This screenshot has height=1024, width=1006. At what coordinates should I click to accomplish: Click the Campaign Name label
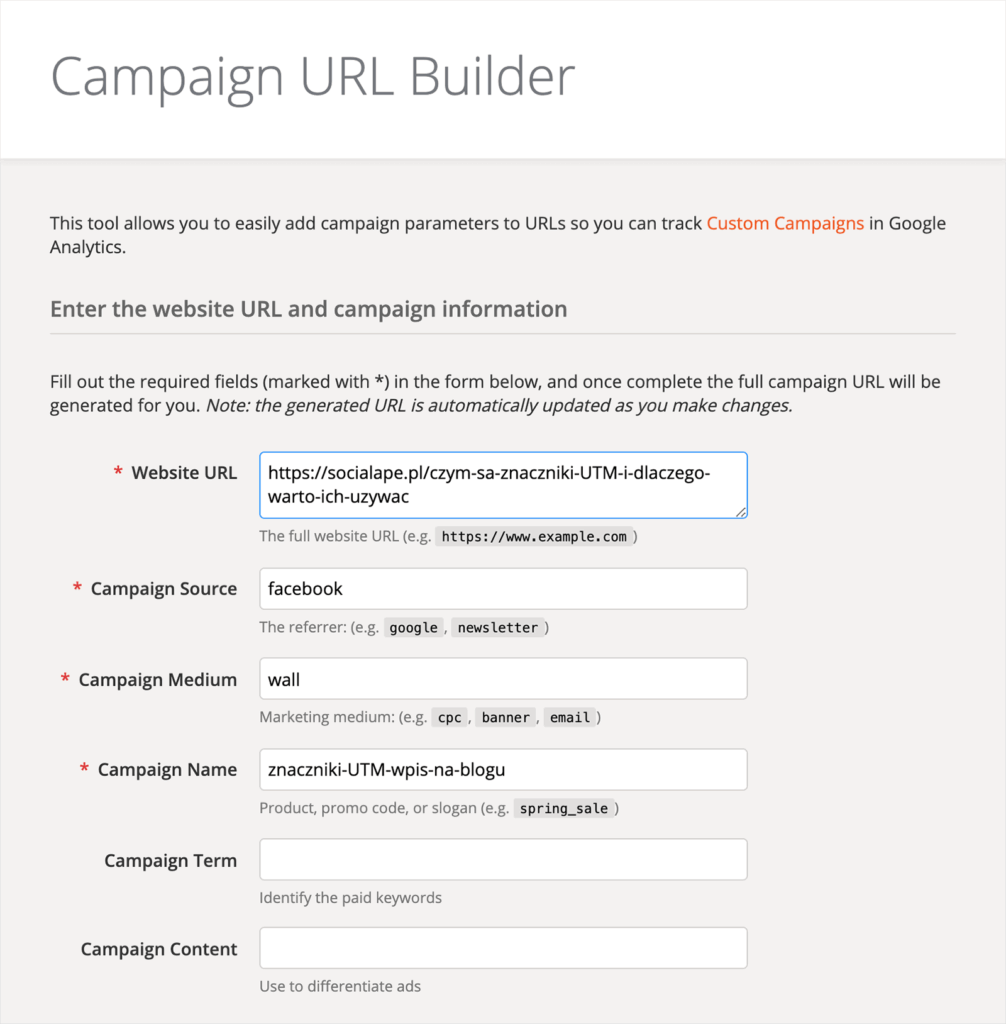coord(167,770)
